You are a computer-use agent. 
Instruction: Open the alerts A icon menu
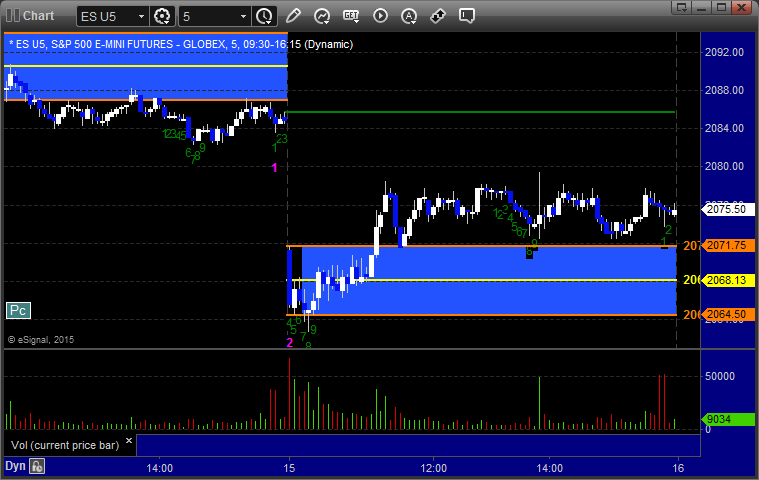[409, 16]
